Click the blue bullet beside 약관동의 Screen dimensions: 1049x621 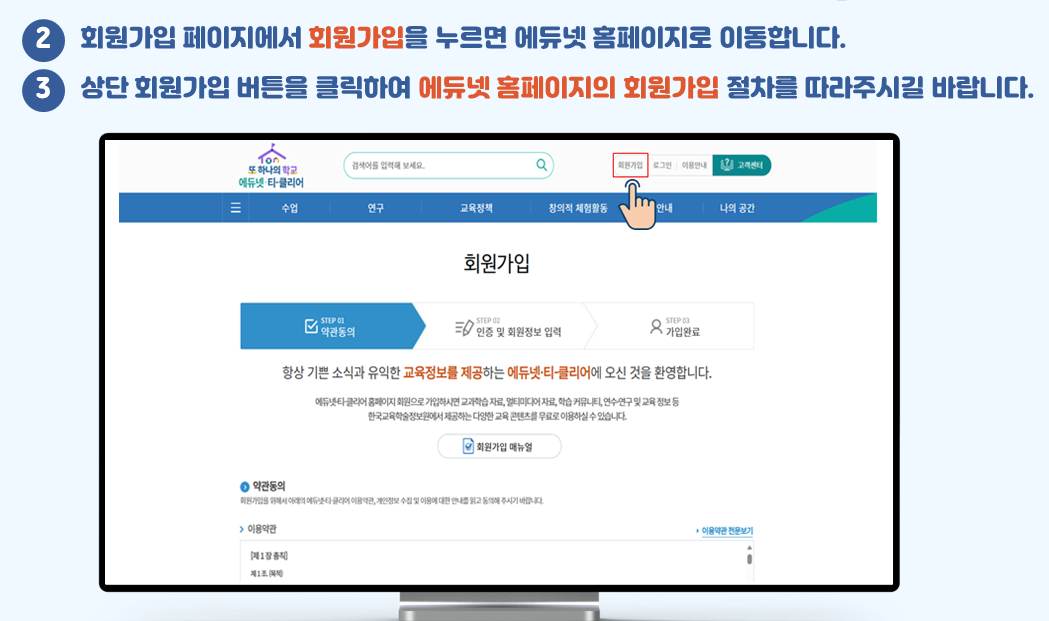click(x=244, y=486)
